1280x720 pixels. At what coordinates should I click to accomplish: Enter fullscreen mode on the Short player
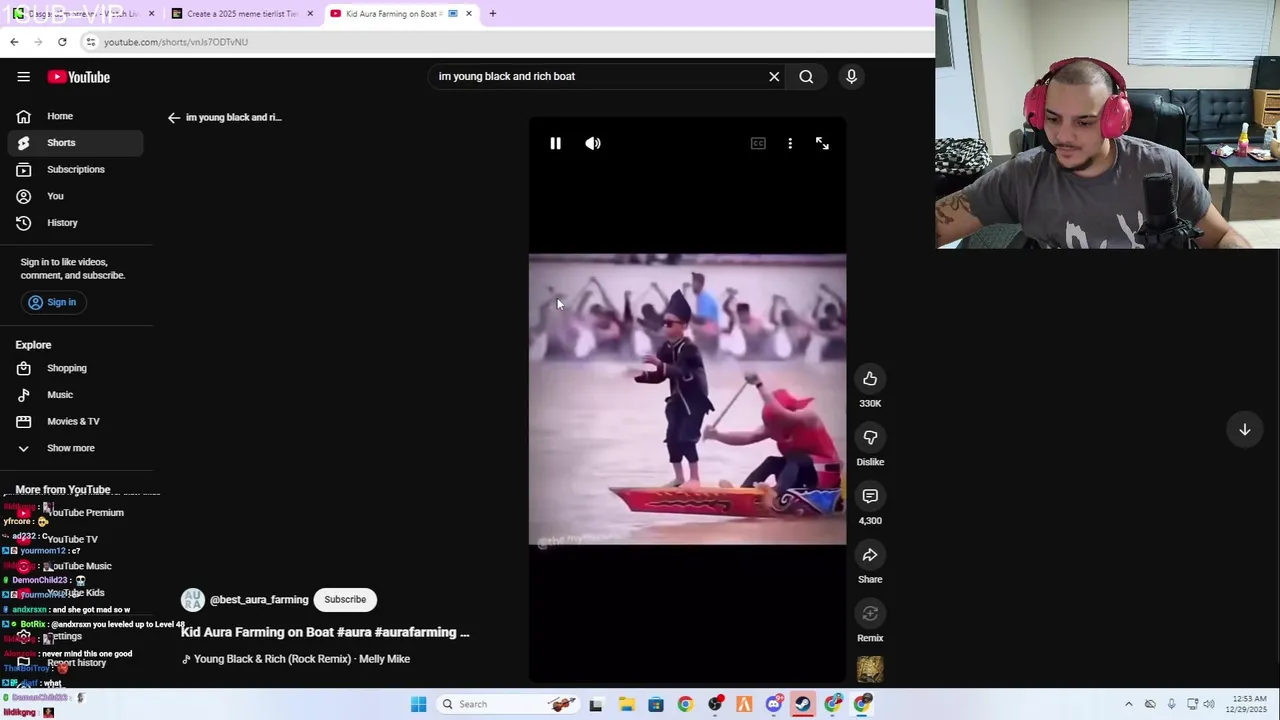tap(822, 143)
